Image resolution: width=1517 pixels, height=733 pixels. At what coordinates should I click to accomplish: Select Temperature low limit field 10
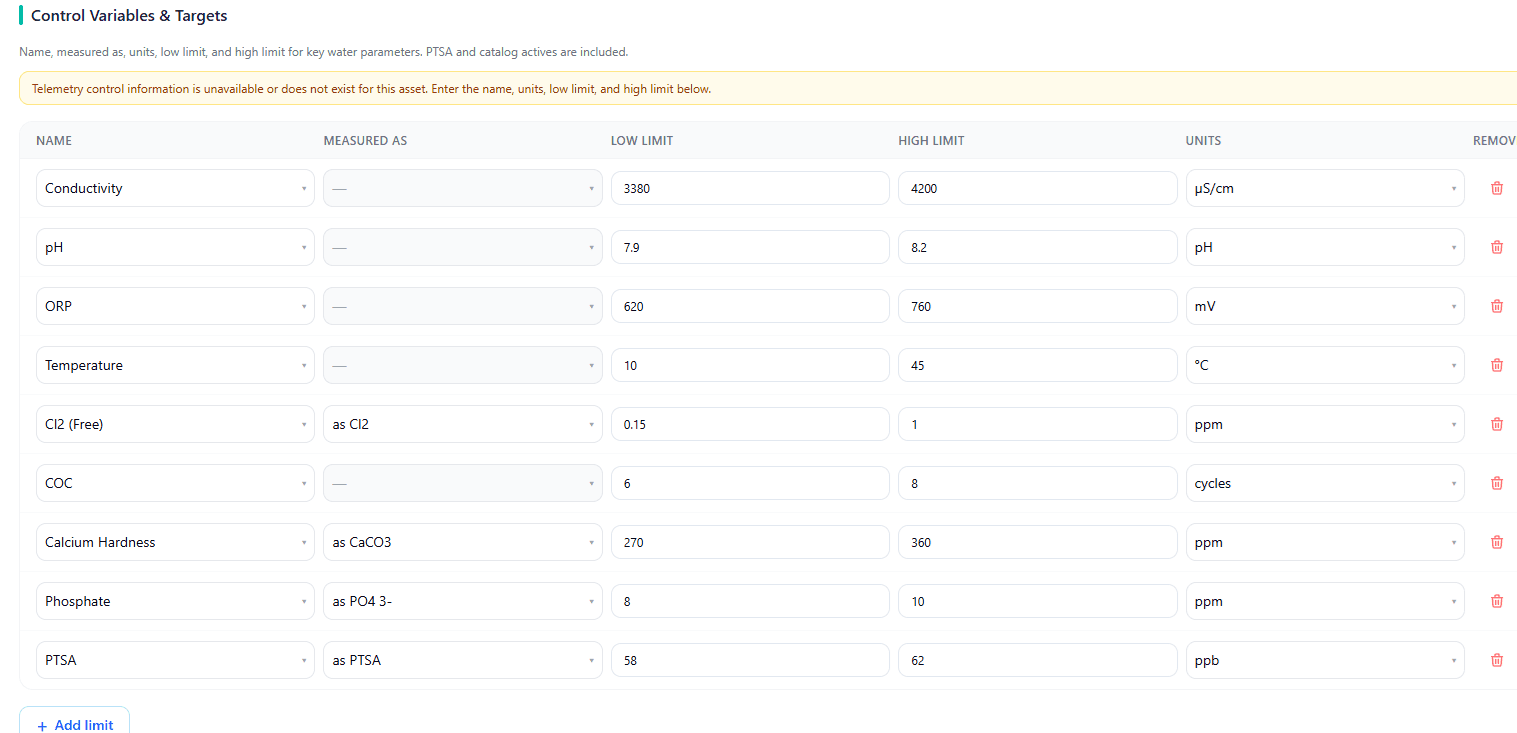tap(750, 365)
